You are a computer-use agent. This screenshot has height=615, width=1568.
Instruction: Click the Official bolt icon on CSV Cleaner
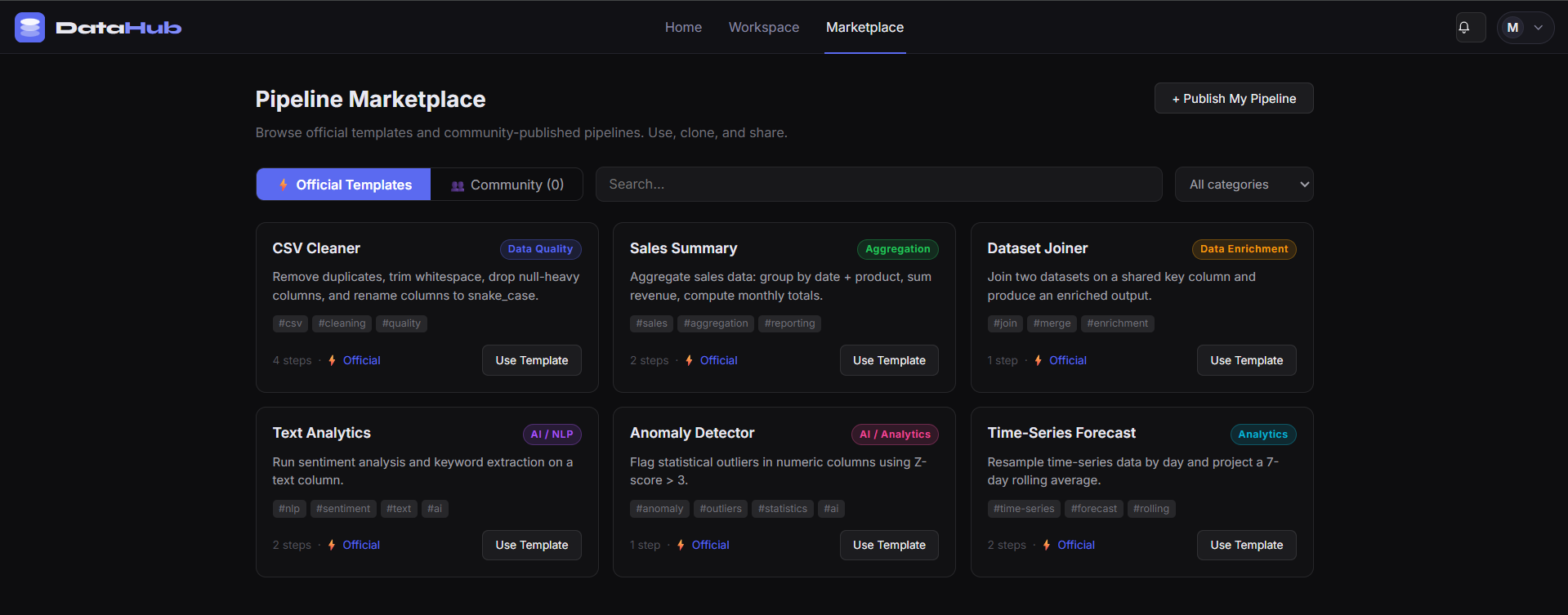click(332, 360)
